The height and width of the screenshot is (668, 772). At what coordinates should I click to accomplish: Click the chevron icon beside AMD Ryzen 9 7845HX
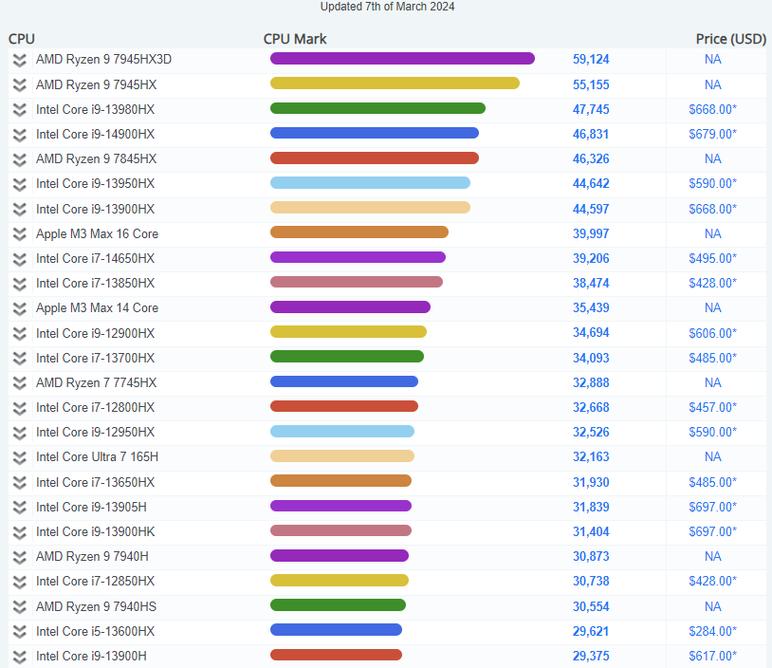(x=19, y=159)
